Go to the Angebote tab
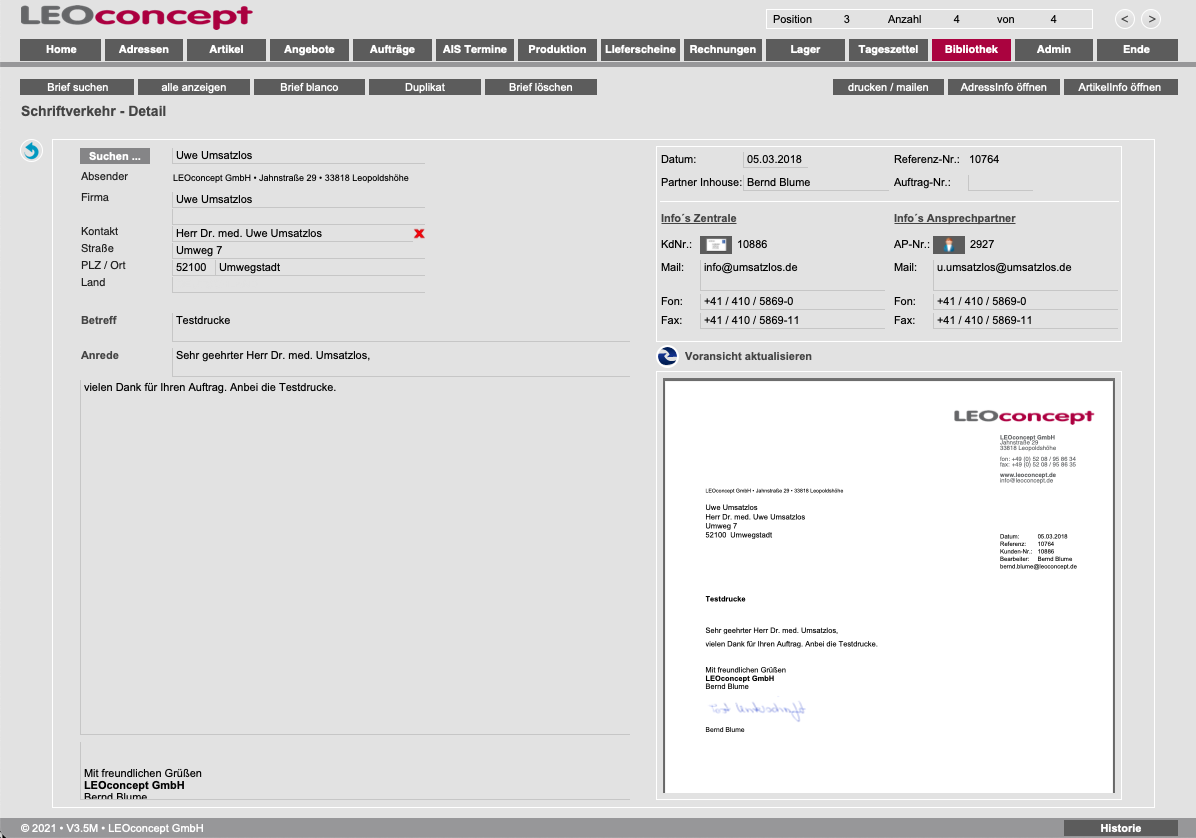Screen dimensions: 1196x838 click(309, 50)
